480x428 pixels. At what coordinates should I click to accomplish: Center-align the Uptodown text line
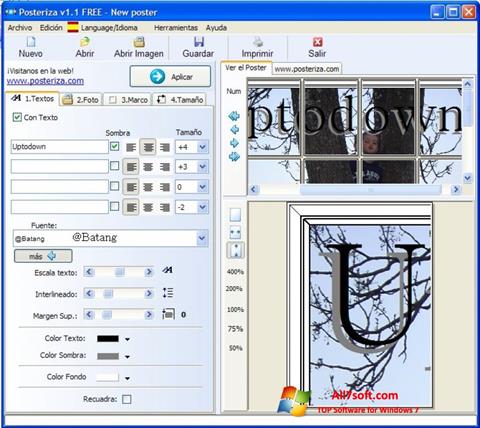pyautogui.click(x=148, y=147)
